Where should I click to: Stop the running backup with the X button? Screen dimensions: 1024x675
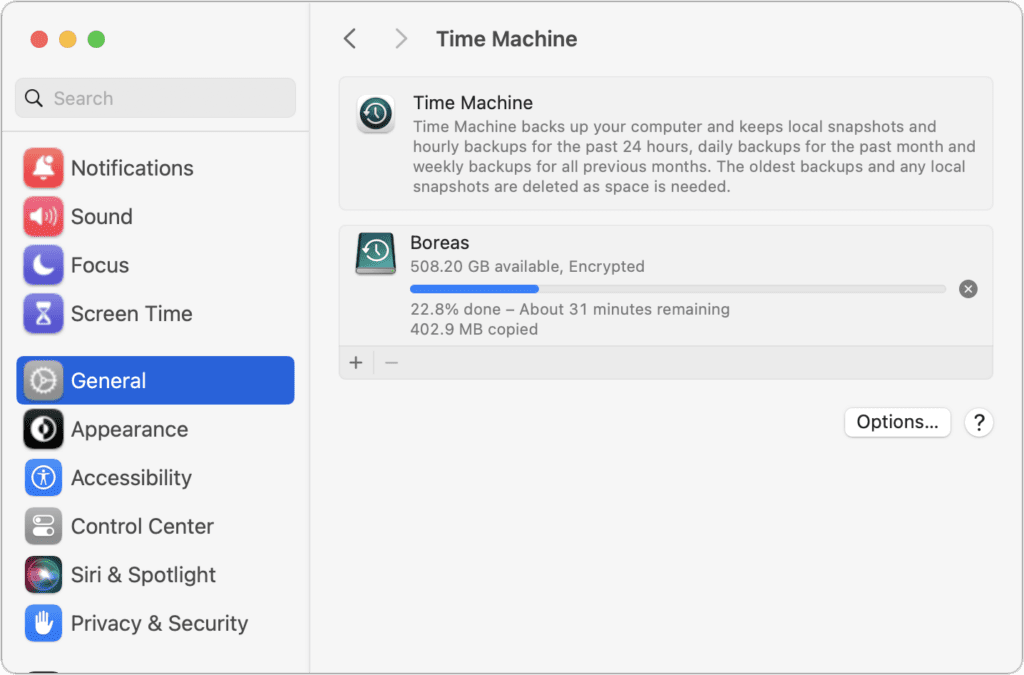968,288
